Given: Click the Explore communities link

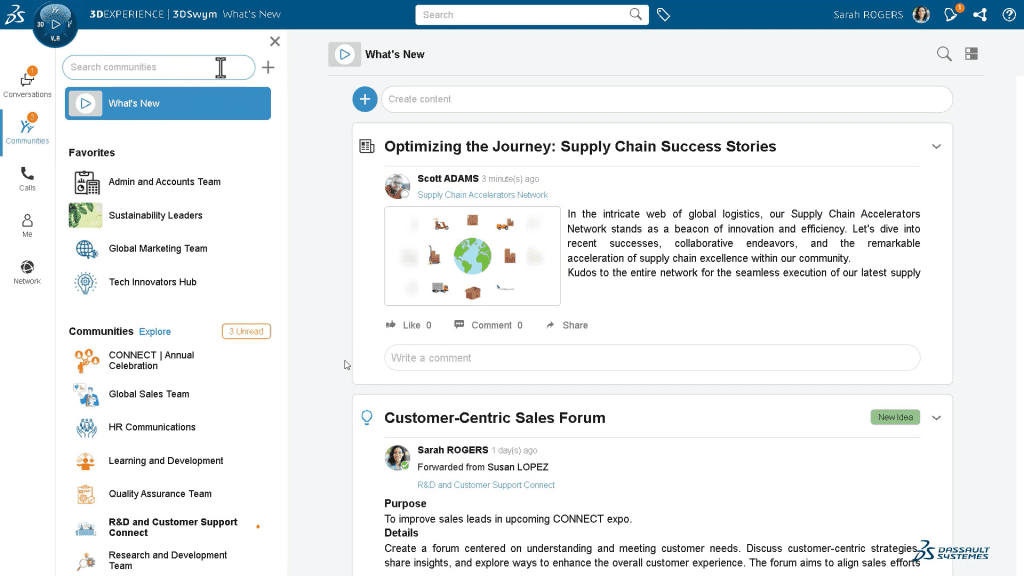Looking at the screenshot, I should coord(155,332).
